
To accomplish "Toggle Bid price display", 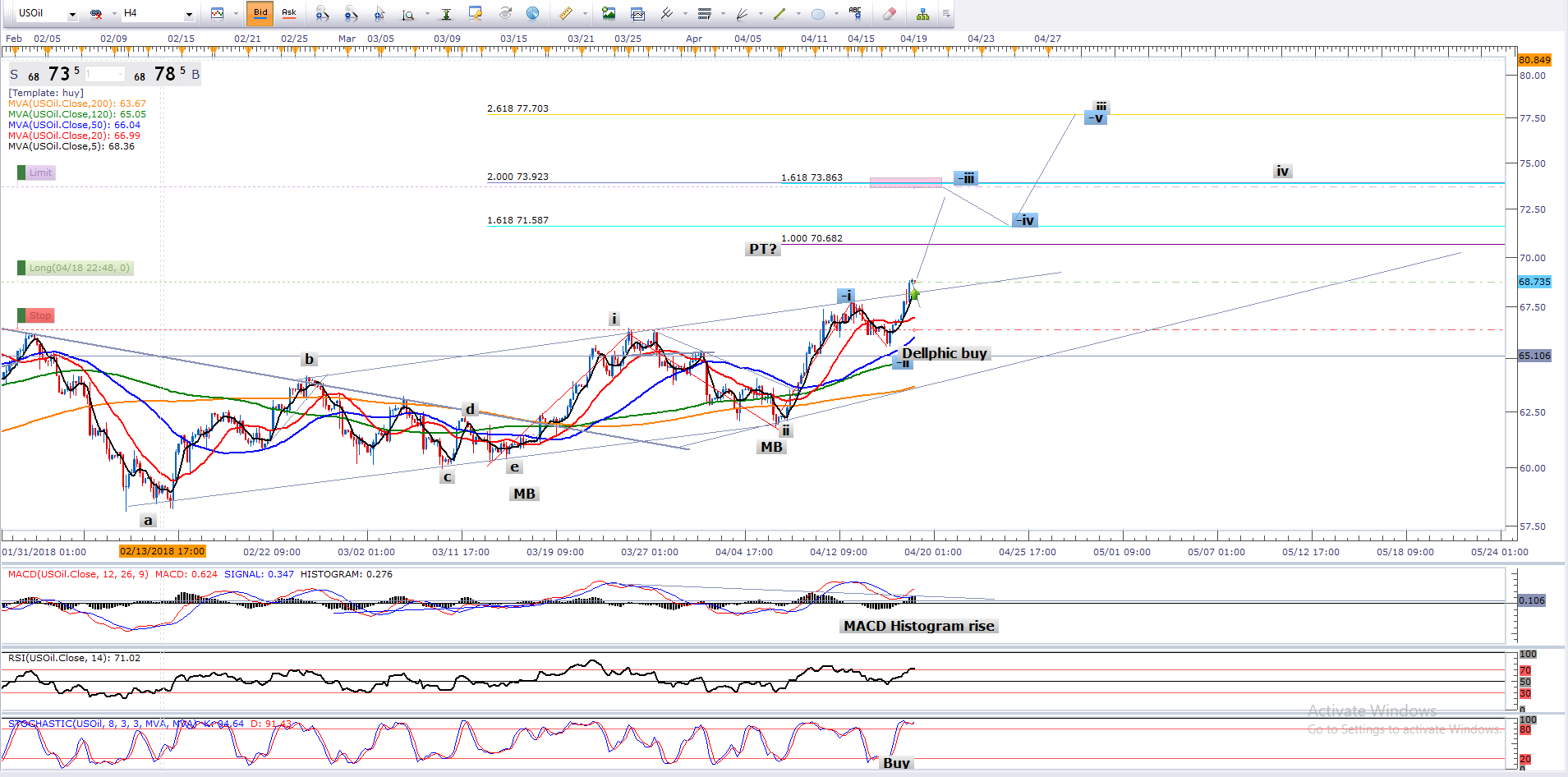I will [x=260, y=13].
